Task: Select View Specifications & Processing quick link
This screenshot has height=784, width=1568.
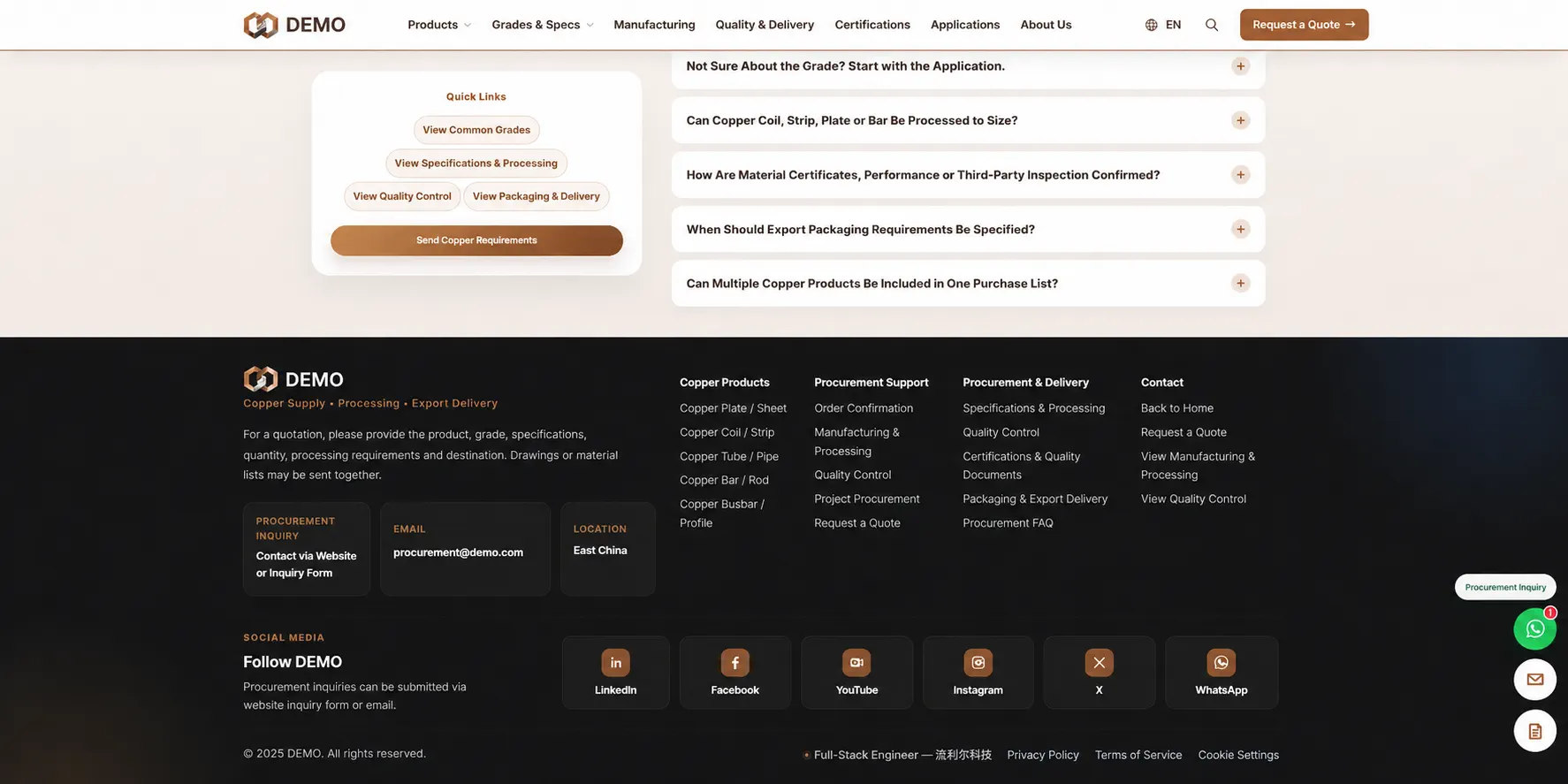Action: pos(476,164)
